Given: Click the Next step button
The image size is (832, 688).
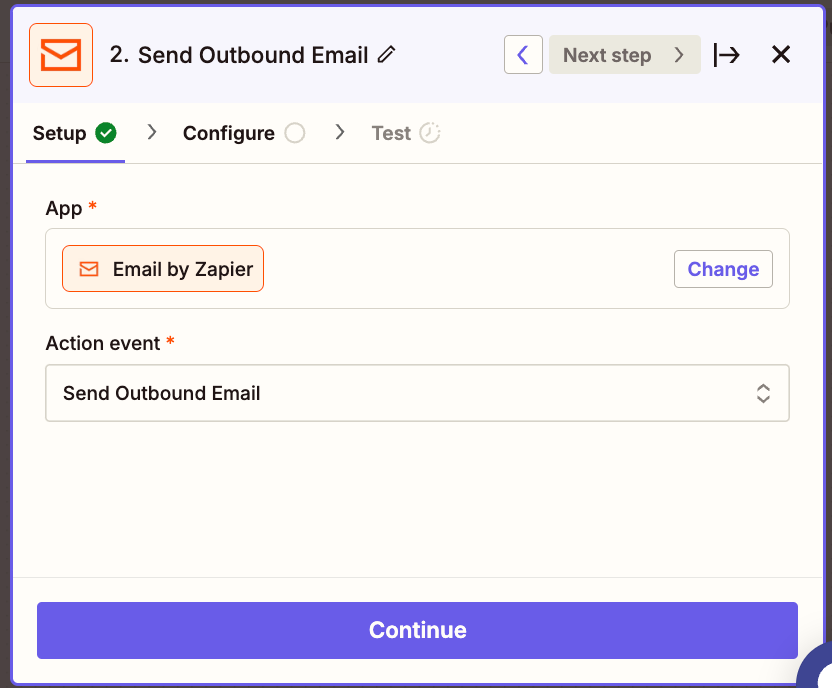Looking at the screenshot, I should pos(624,55).
